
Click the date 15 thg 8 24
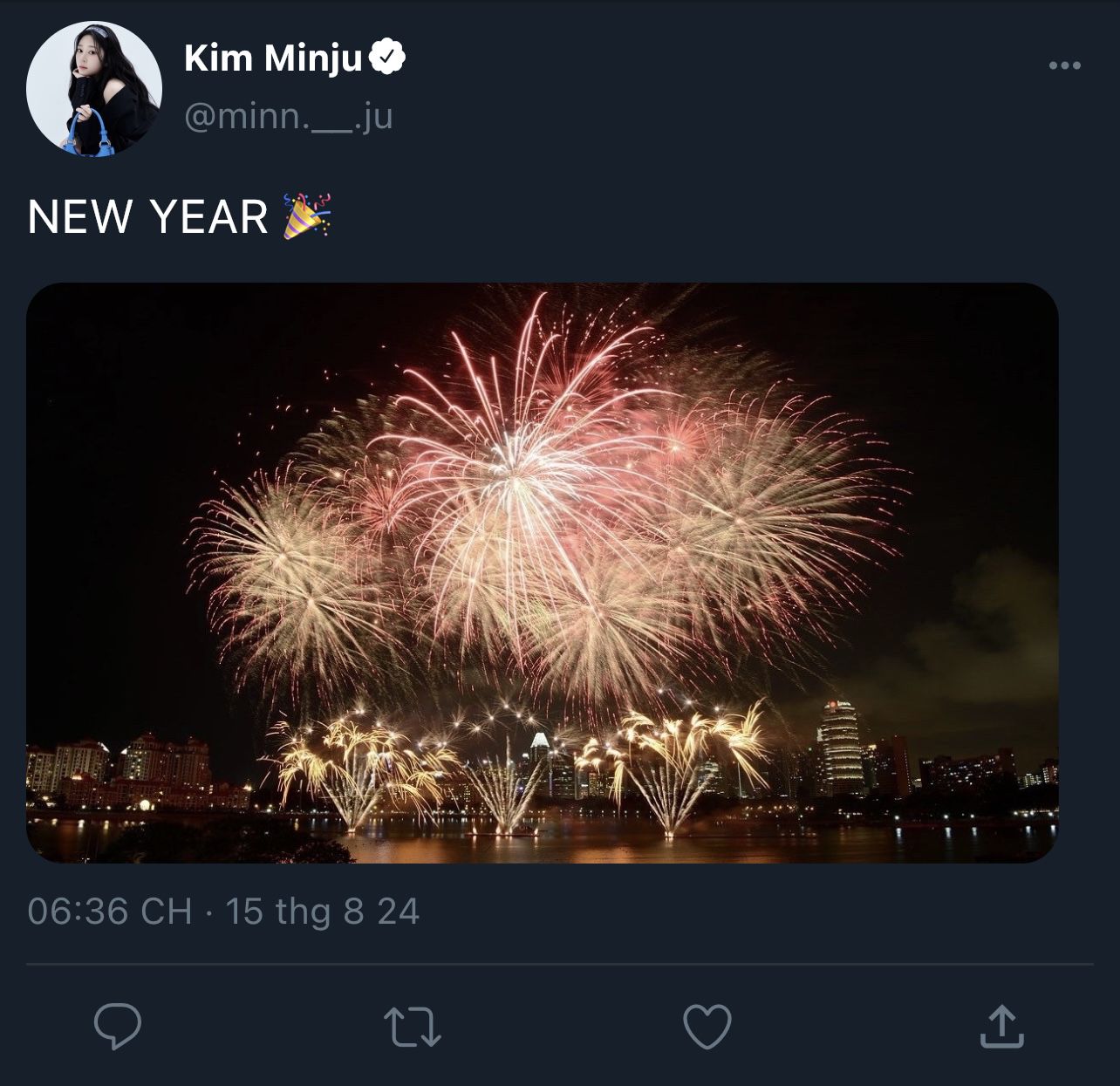click(x=322, y=912)
